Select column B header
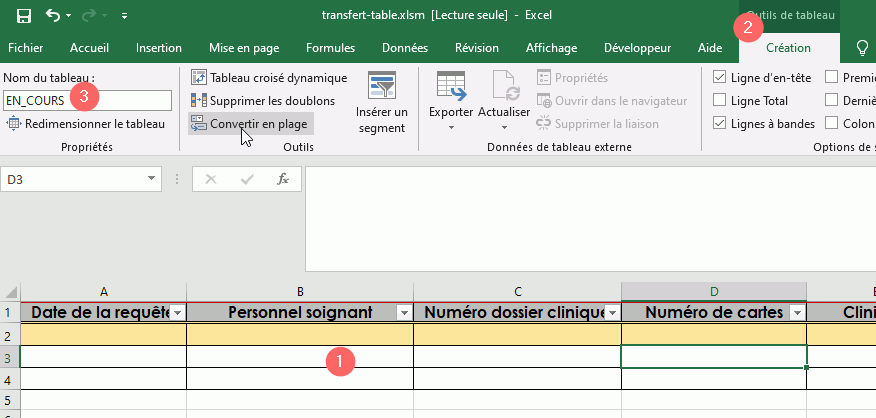 tap(300, 291)
